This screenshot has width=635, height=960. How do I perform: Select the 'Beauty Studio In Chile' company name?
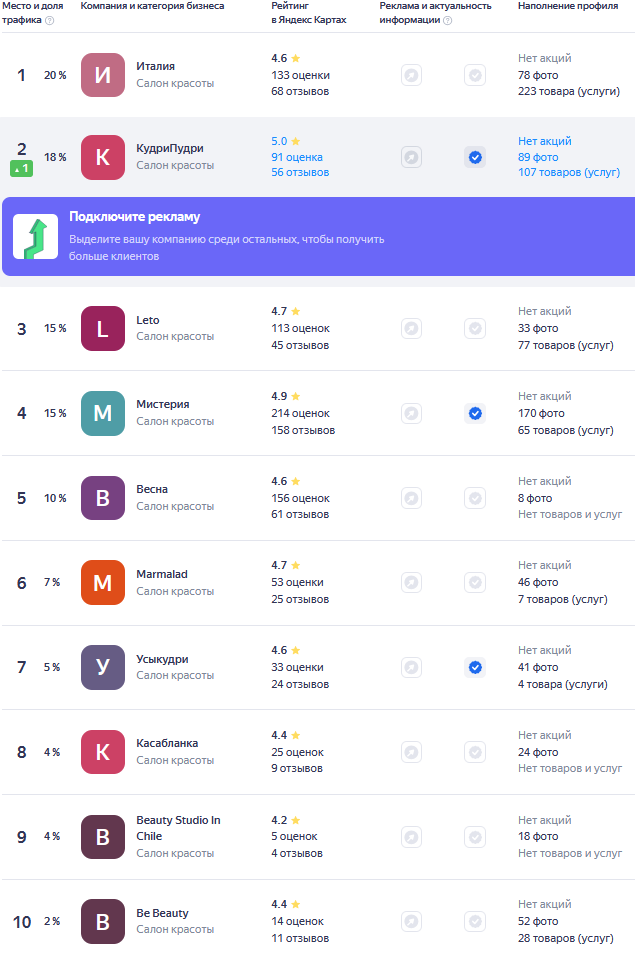pos(178,828)
